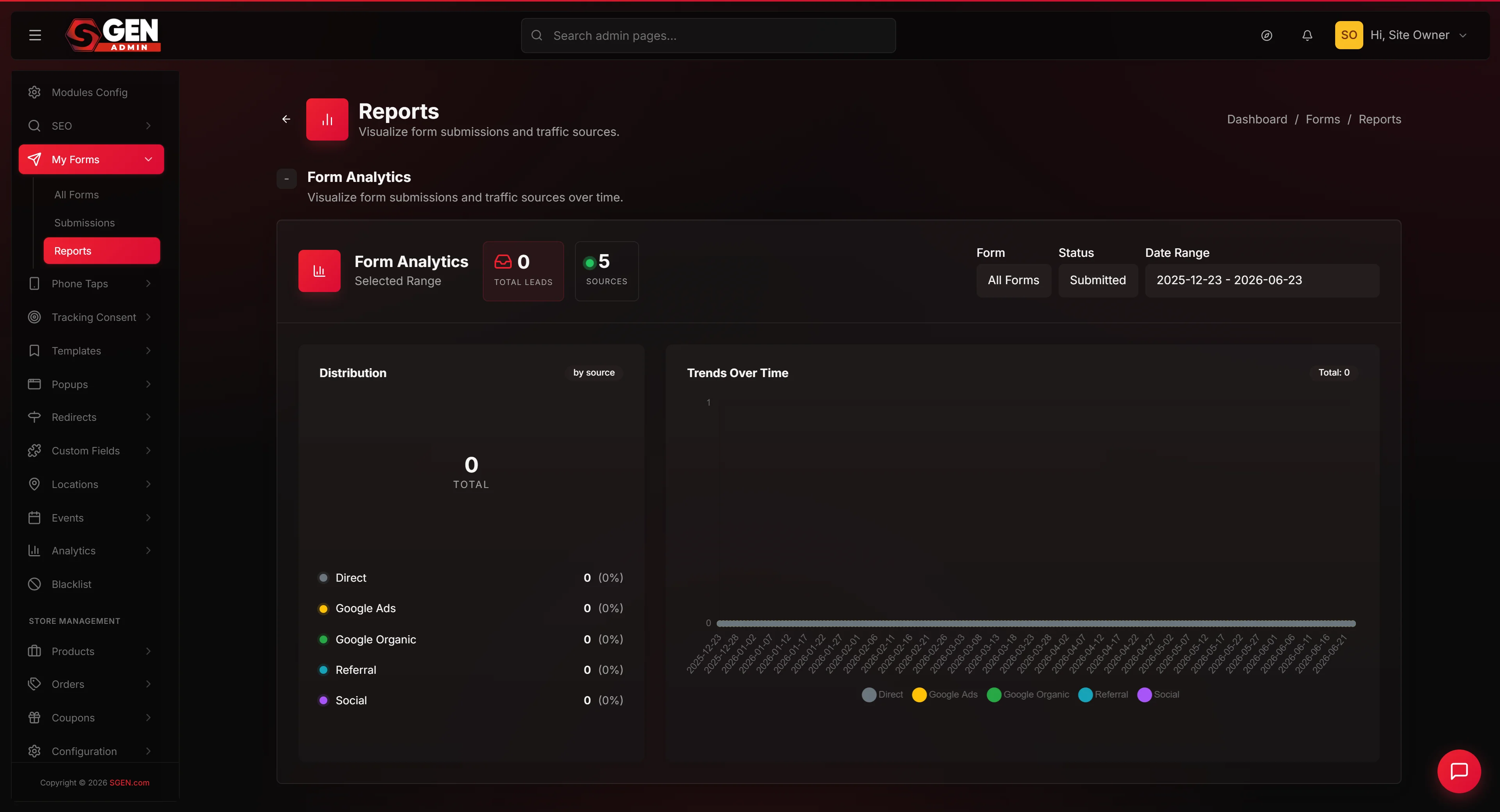
Task: Click the Form Analytics card chart icon
Action: tap(319, 271)
